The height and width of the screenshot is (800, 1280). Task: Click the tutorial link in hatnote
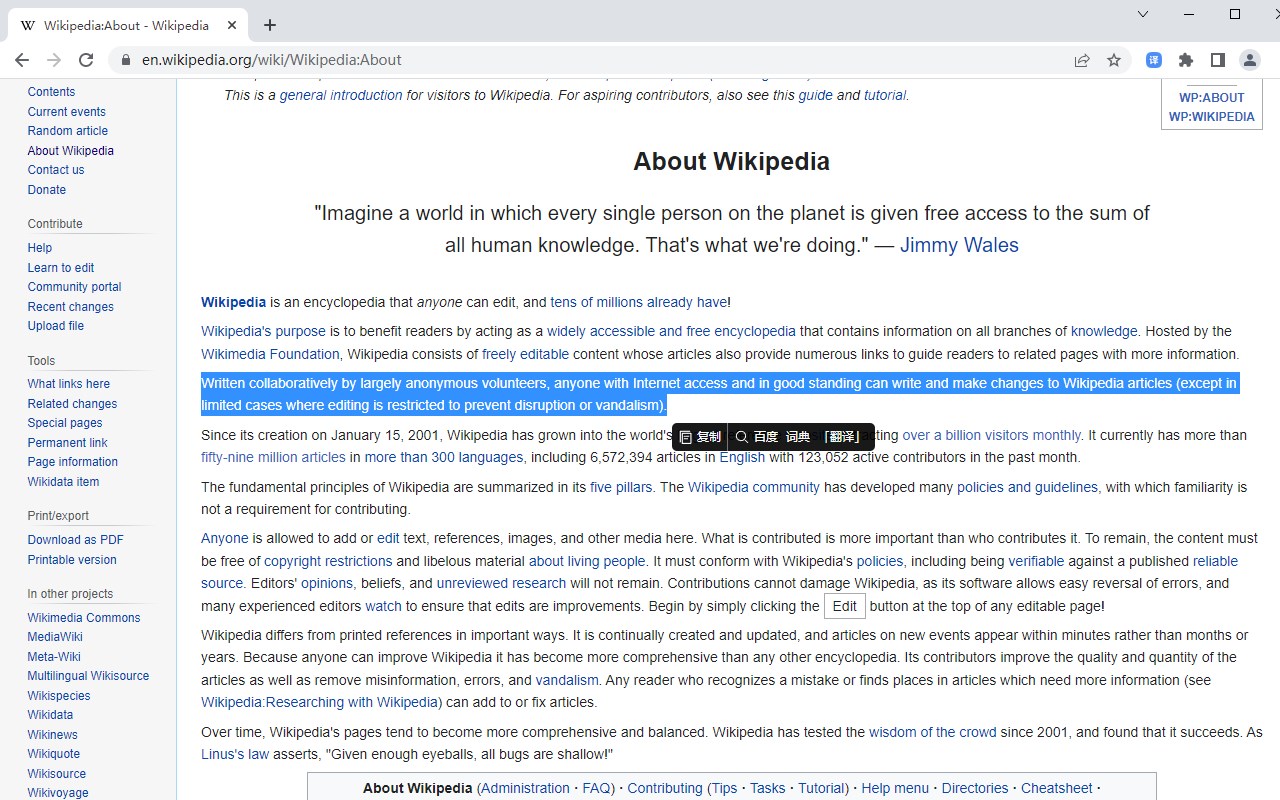pyautogui.click(x=884, y=96)
